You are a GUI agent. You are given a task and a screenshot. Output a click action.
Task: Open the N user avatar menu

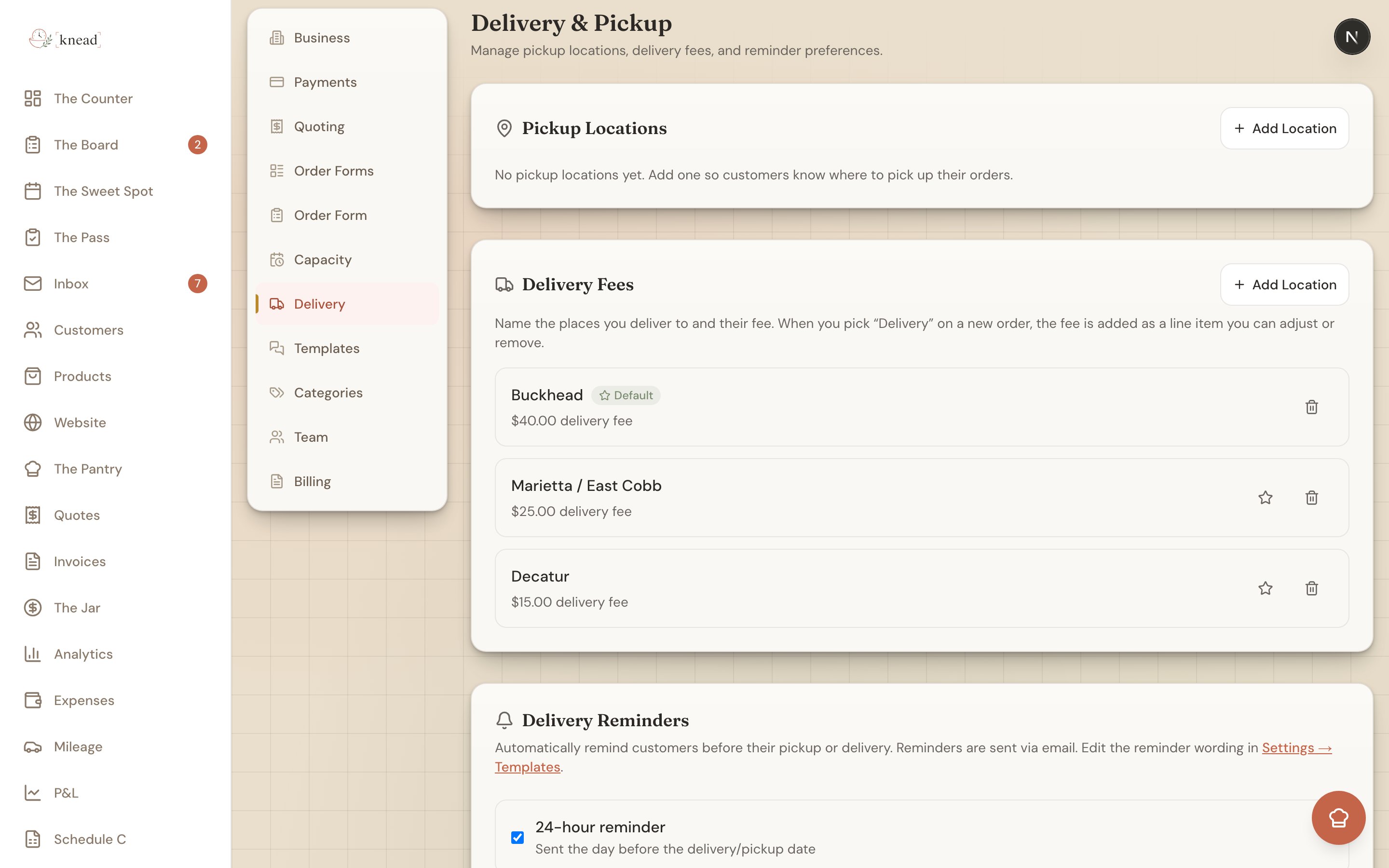coord(1352,37)
